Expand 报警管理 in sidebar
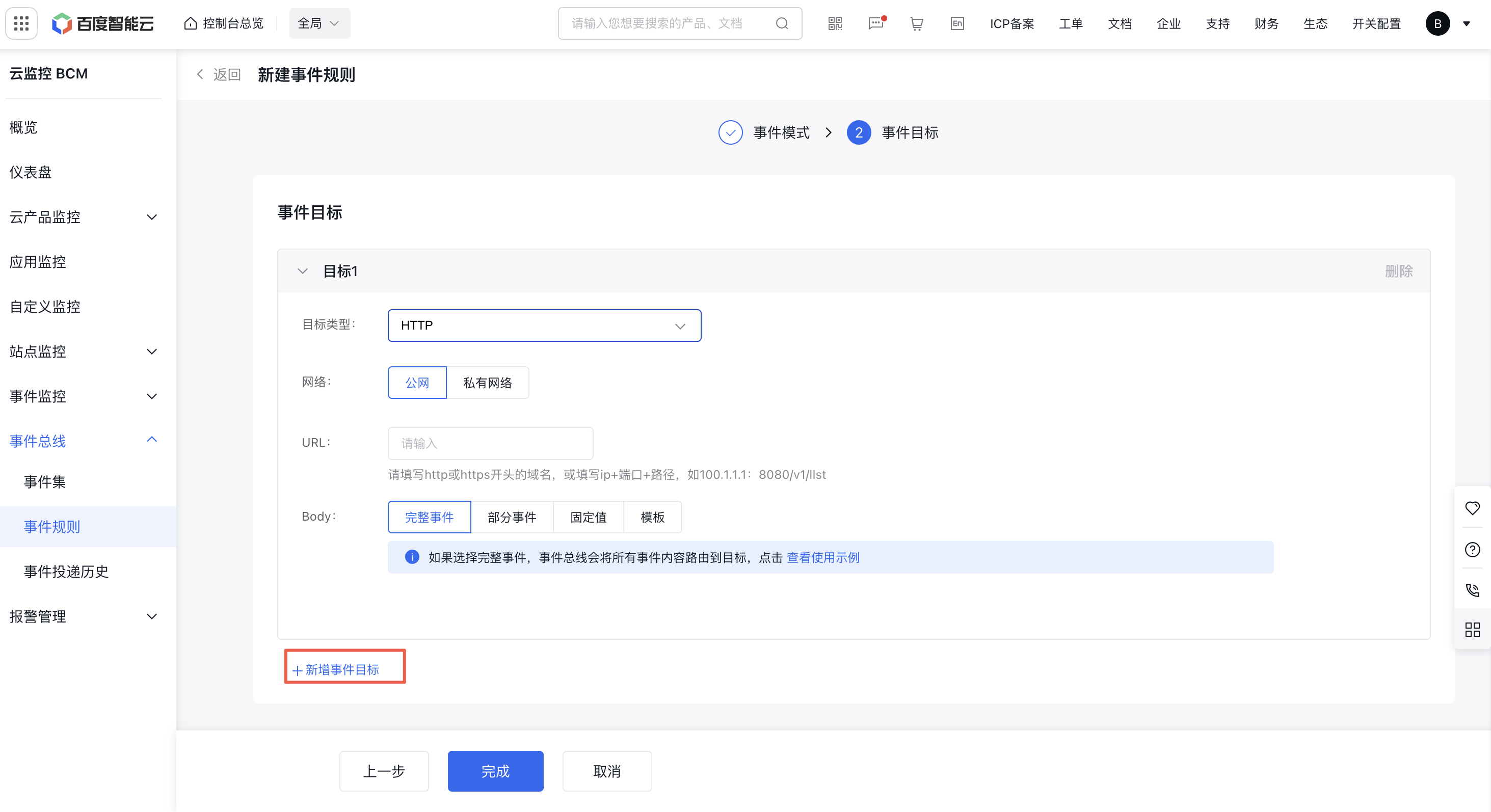The width and height of the screenshot is (1491, 812). [x=152, y=616]
